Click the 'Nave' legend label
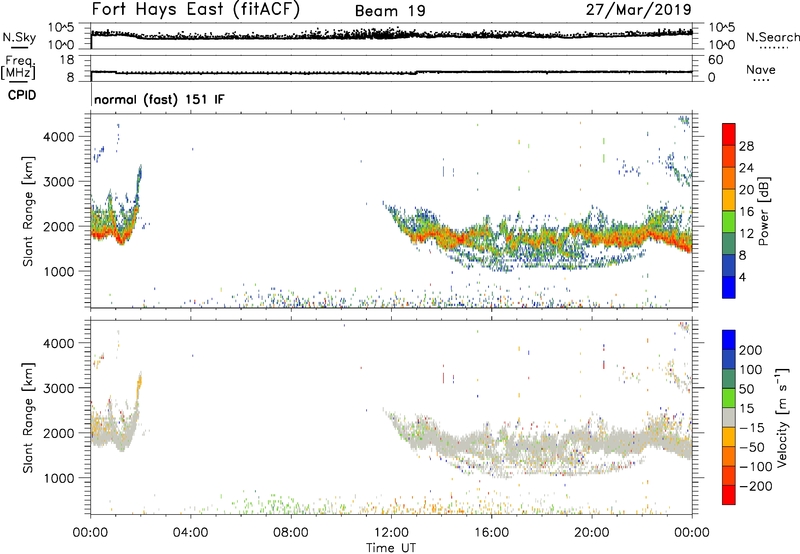The height and width of the screenshot is (554, 800). coord(760,70)
